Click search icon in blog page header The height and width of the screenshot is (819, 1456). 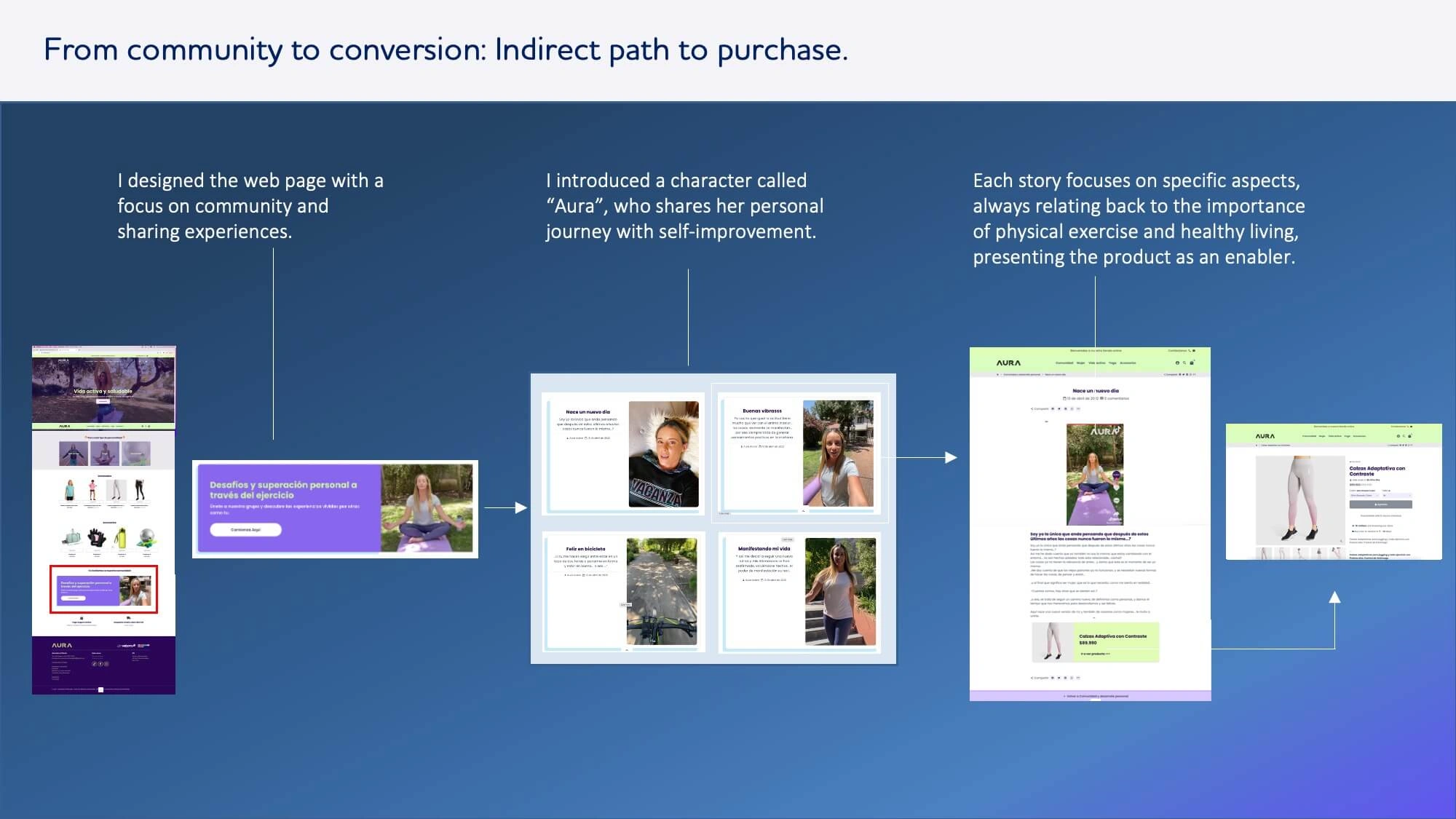click(1184, 363)
